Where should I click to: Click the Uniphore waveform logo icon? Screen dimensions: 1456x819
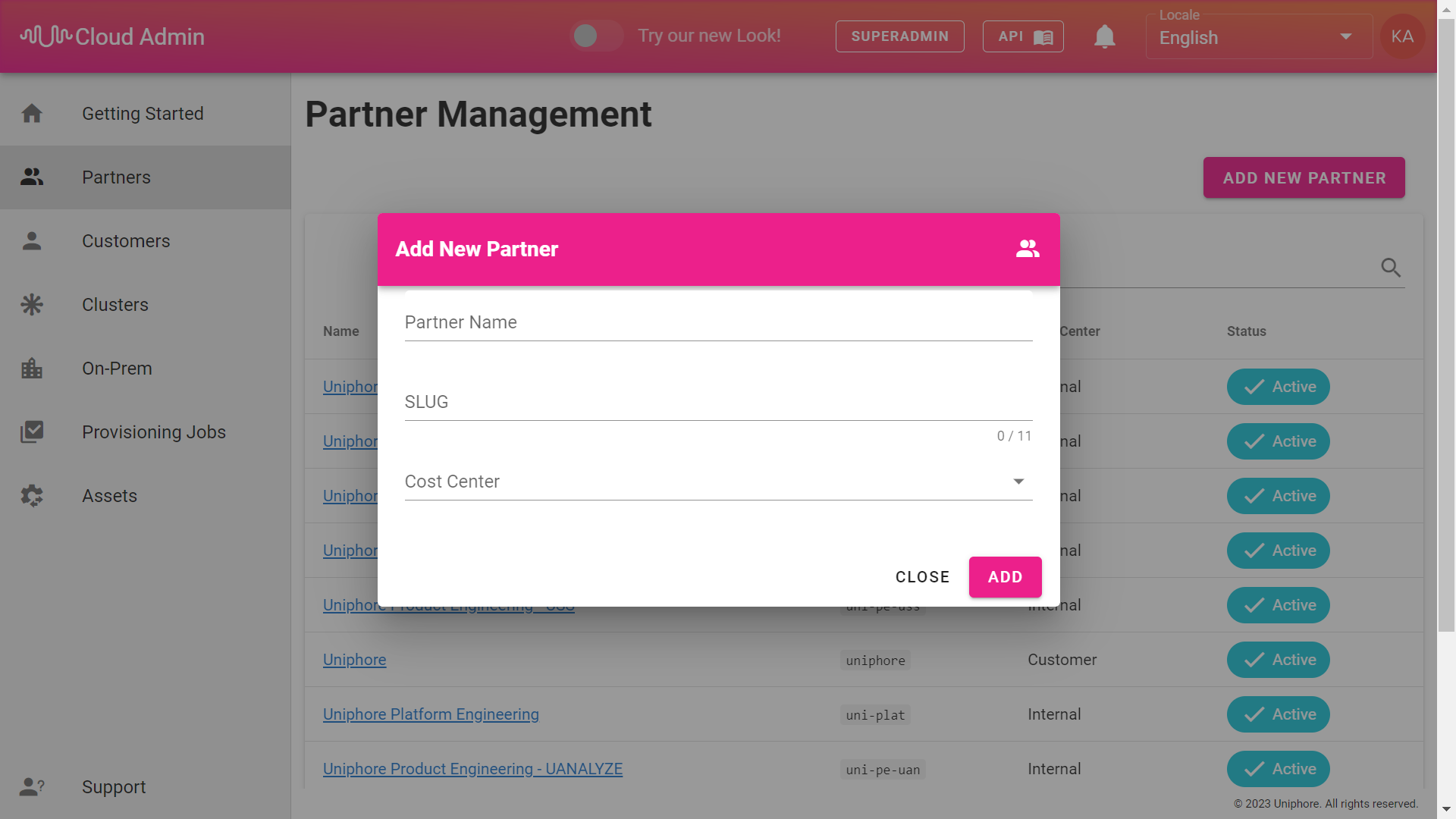(45, 36)
